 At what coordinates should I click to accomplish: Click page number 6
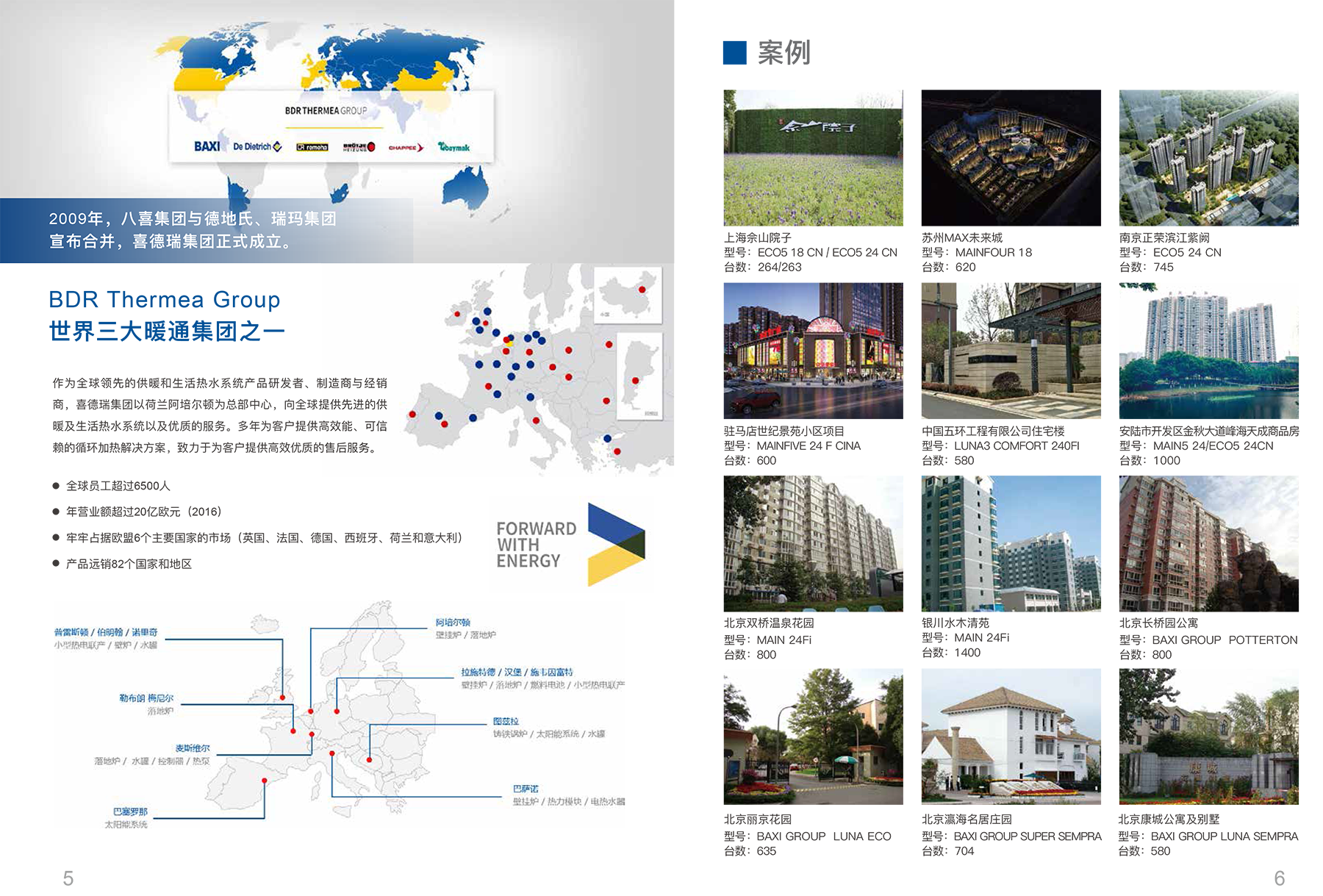pos(1280,878)
